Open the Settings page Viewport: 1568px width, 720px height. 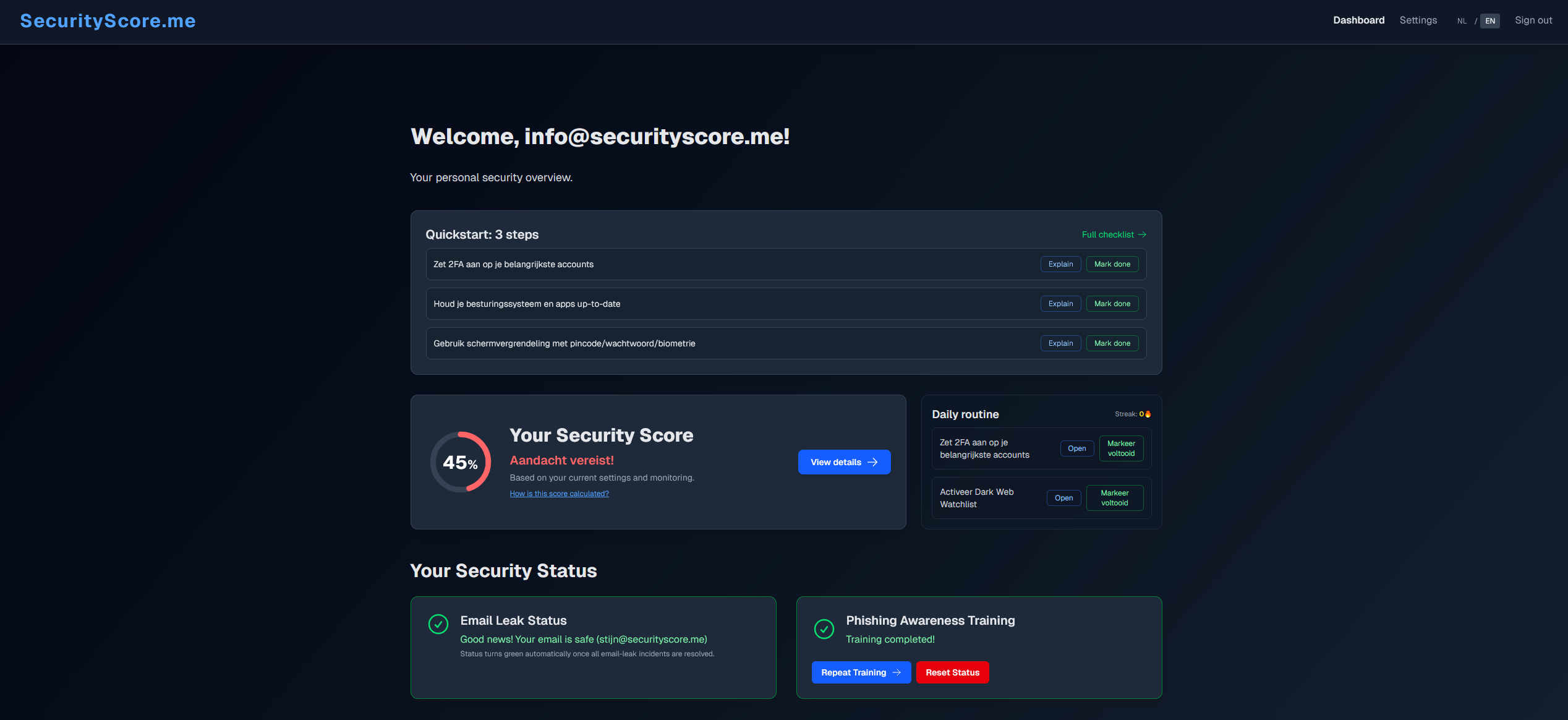coord(1418,20)
